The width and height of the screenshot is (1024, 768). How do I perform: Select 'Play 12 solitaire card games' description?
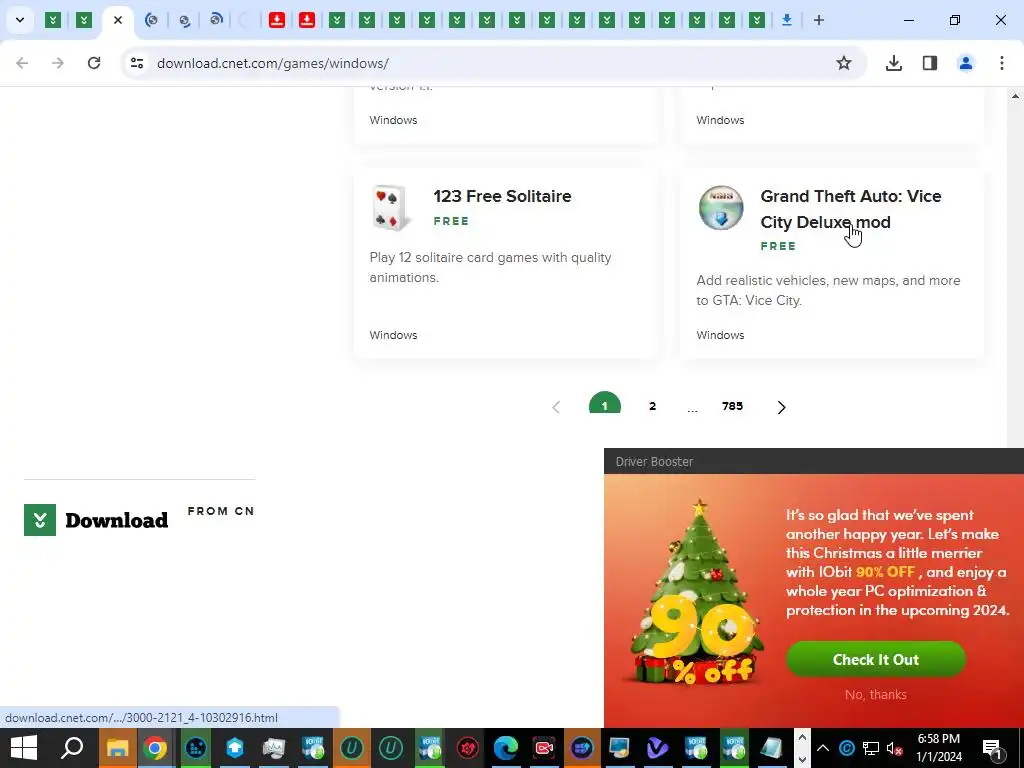pos(490,267)
